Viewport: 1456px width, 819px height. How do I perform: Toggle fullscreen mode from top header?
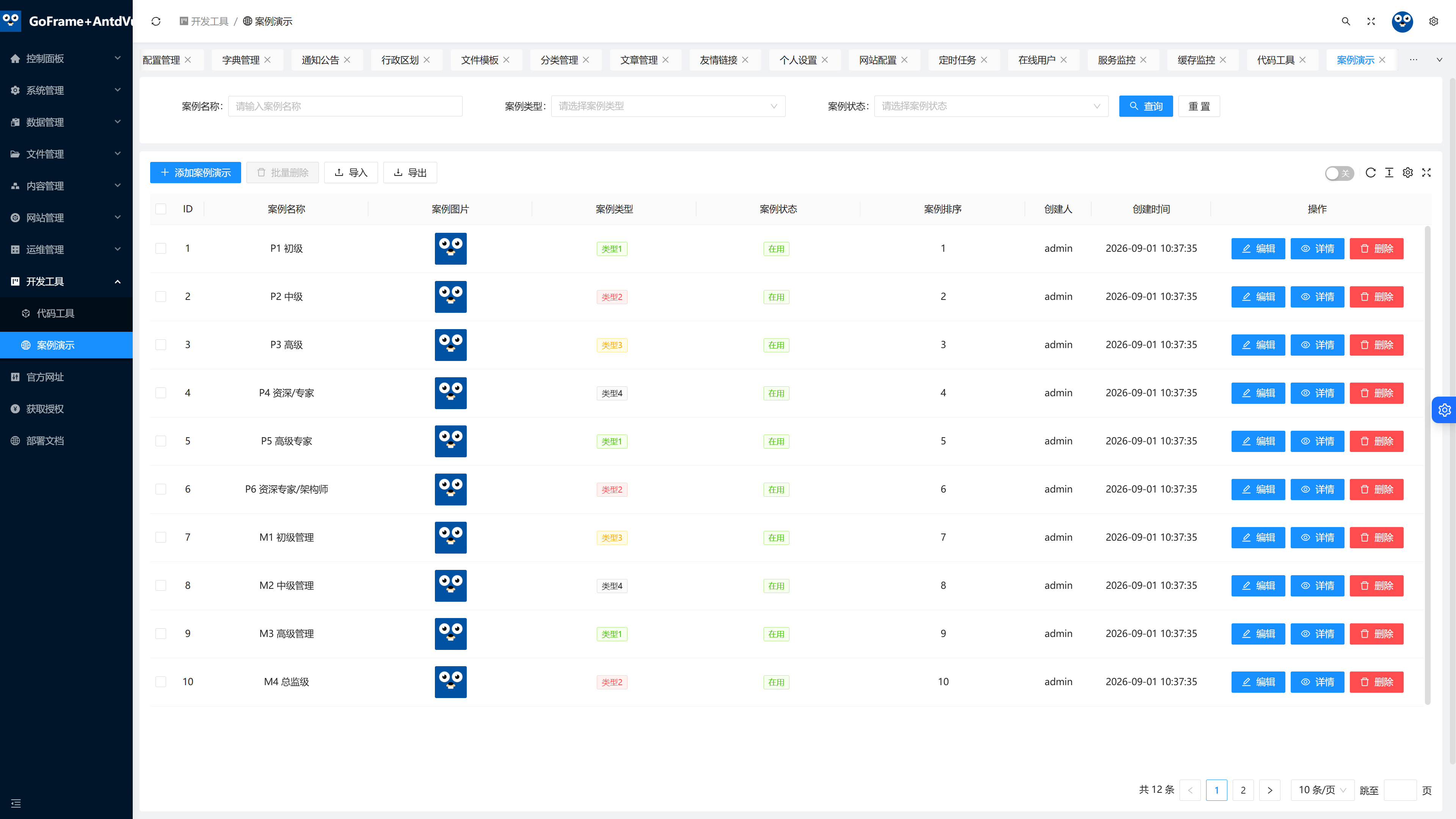(x=1371, y=22)
